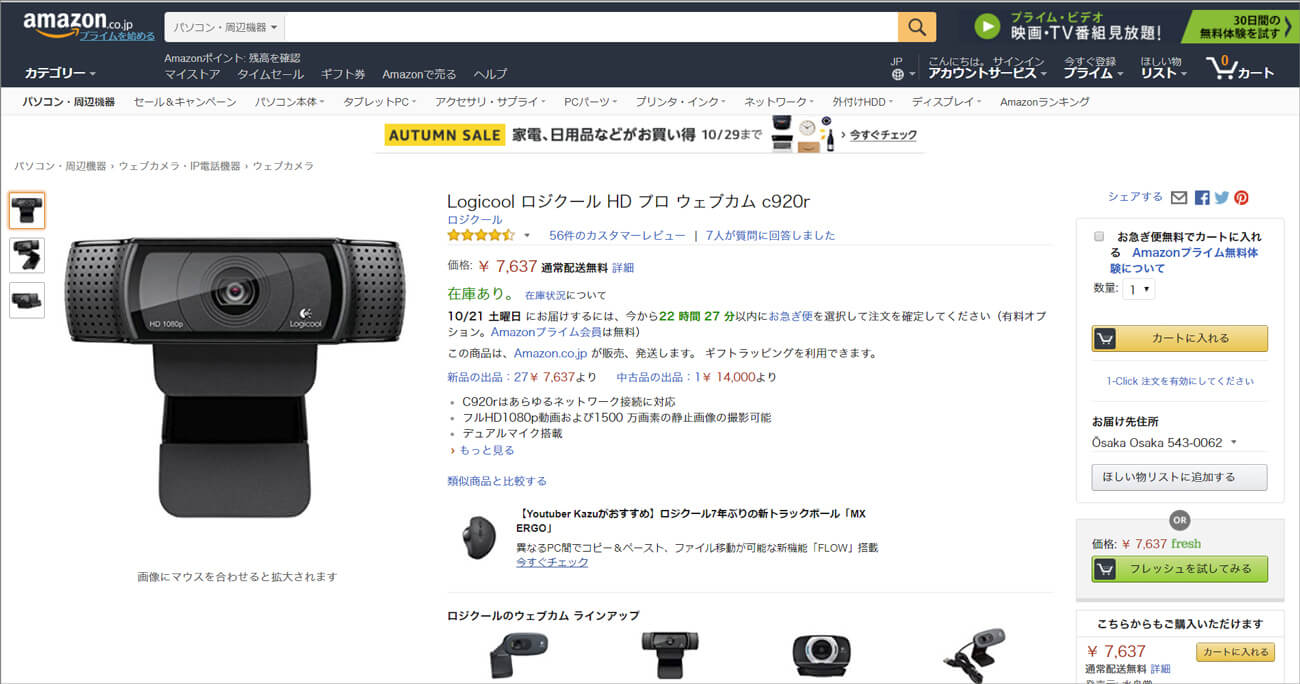
Task: Click the ロジクール brand link
Action: point(474,220)
